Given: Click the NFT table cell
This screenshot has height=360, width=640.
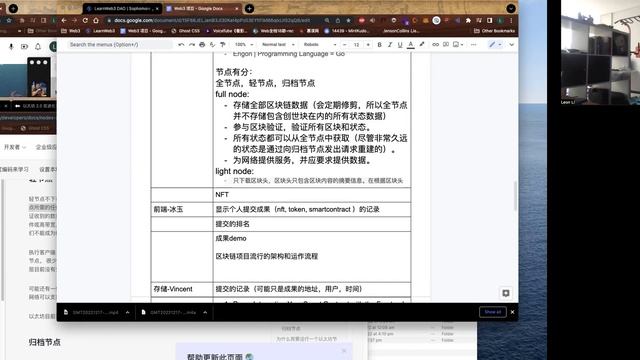Looking at the screenshot, I should 312,195.
